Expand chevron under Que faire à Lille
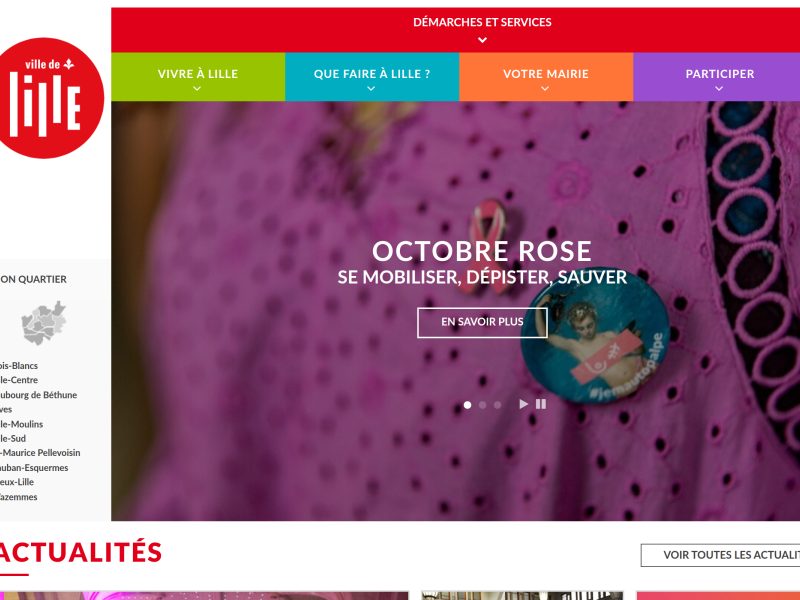Screen dimensions: 800x600 371,88
